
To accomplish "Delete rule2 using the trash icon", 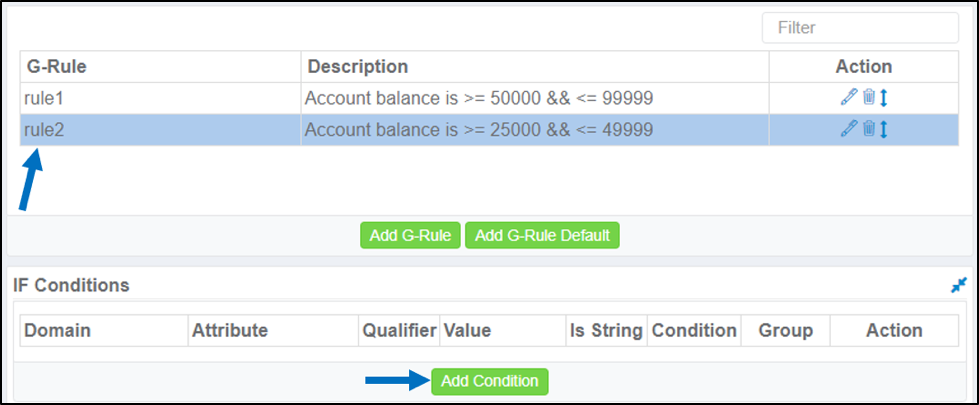I will click(x=868, y=129).
